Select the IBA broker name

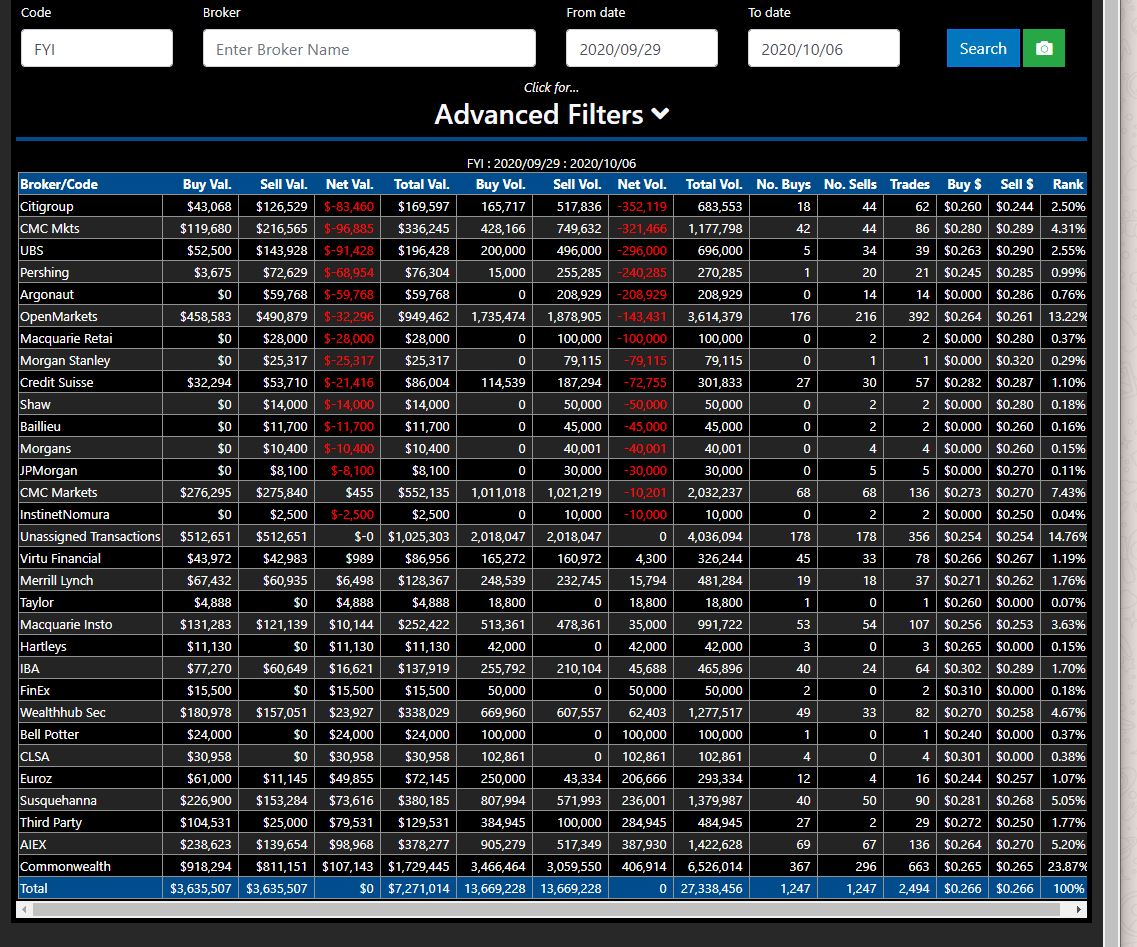click(29, 669)
